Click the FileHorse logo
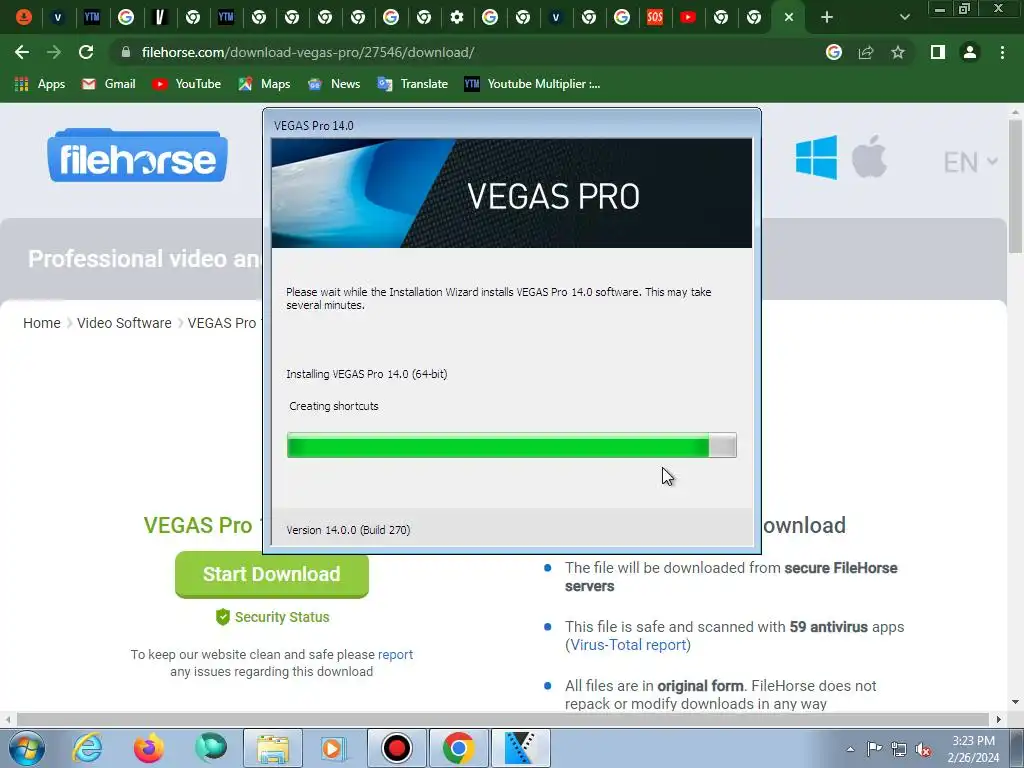Viewport: 1024px width, 768px height. click(137, 155)
